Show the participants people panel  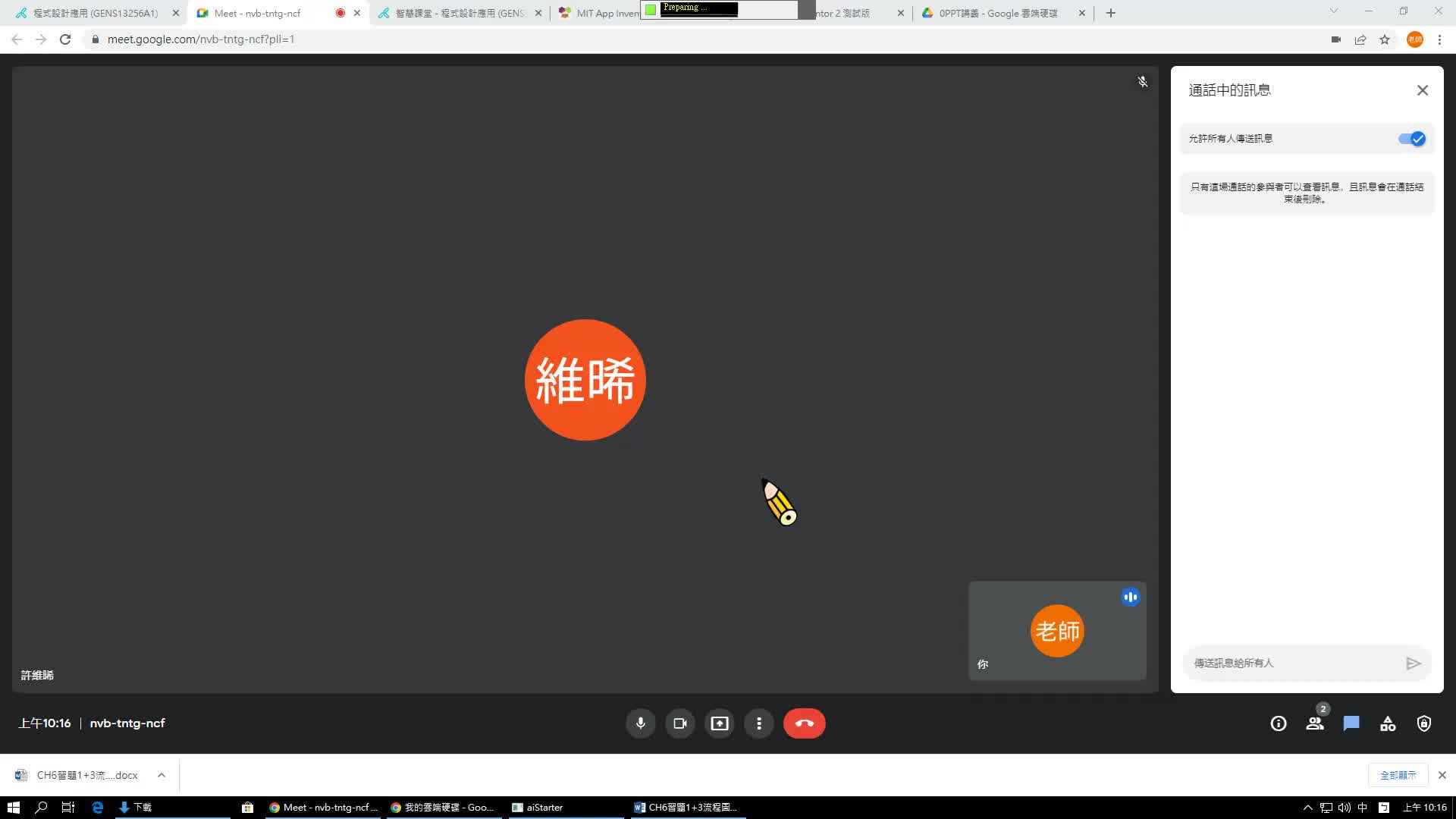(x=1315, y=723)
